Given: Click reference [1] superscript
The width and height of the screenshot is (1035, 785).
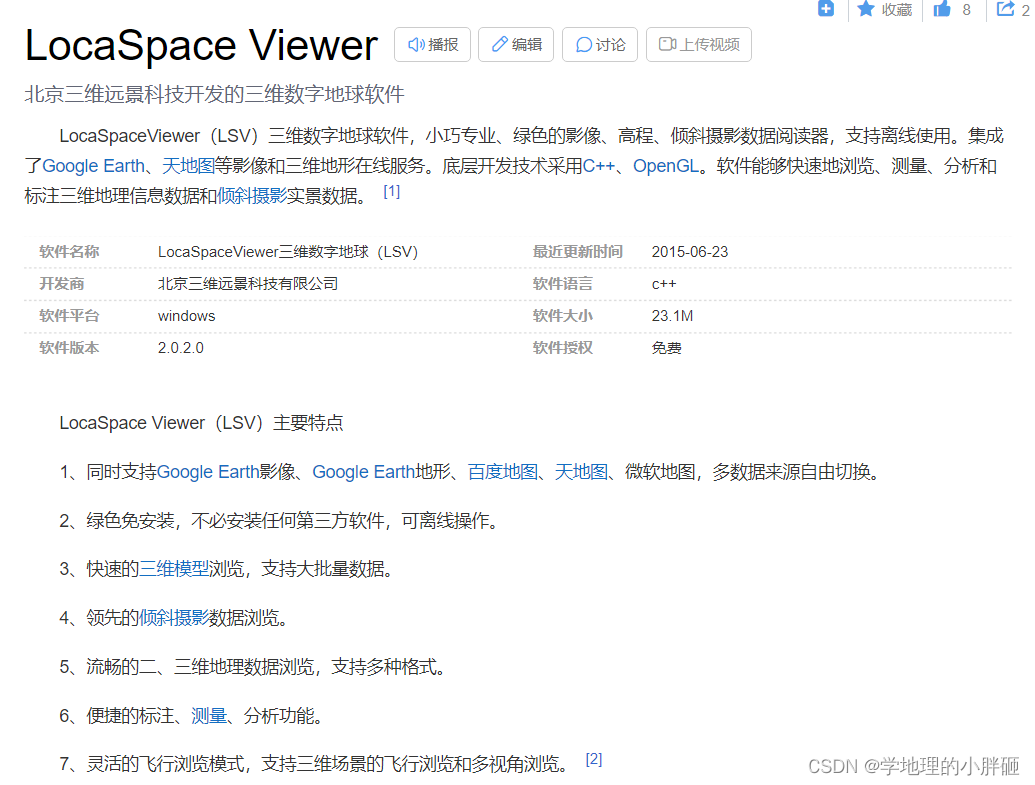Looking at the screenshot, I should coord(391,191).
